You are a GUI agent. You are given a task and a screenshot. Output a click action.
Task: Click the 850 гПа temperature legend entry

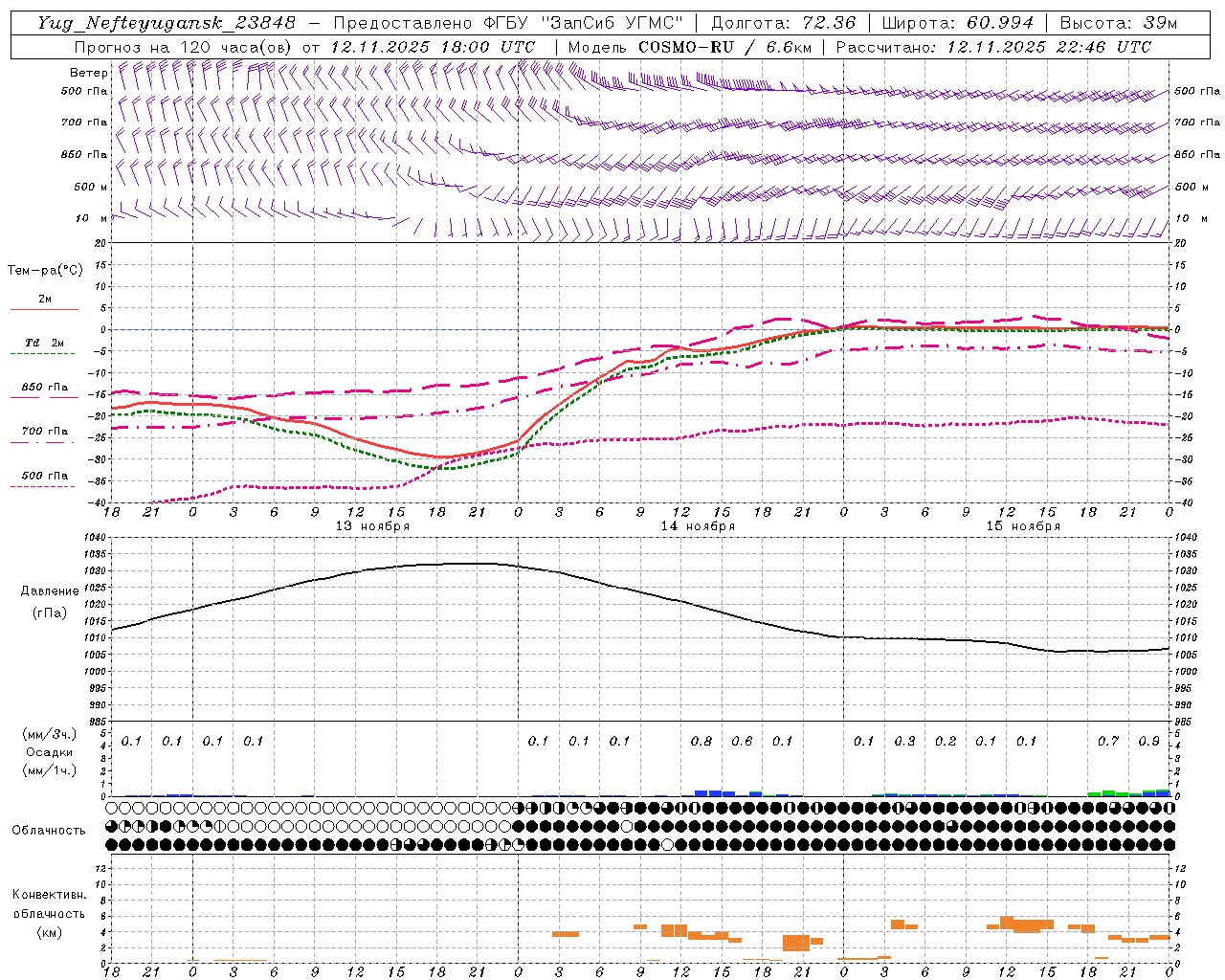pos(45,388)
